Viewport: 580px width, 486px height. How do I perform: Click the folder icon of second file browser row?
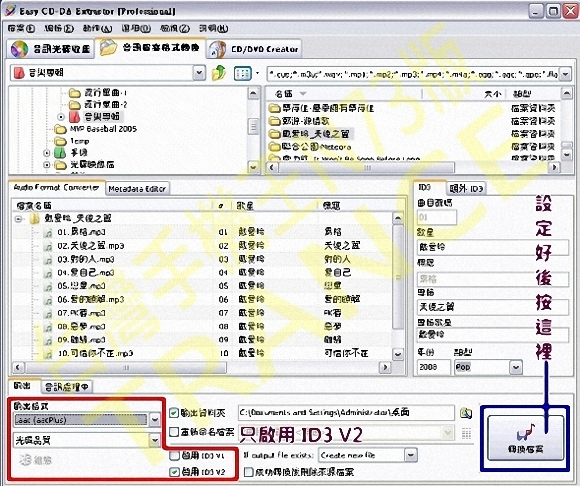274,121
